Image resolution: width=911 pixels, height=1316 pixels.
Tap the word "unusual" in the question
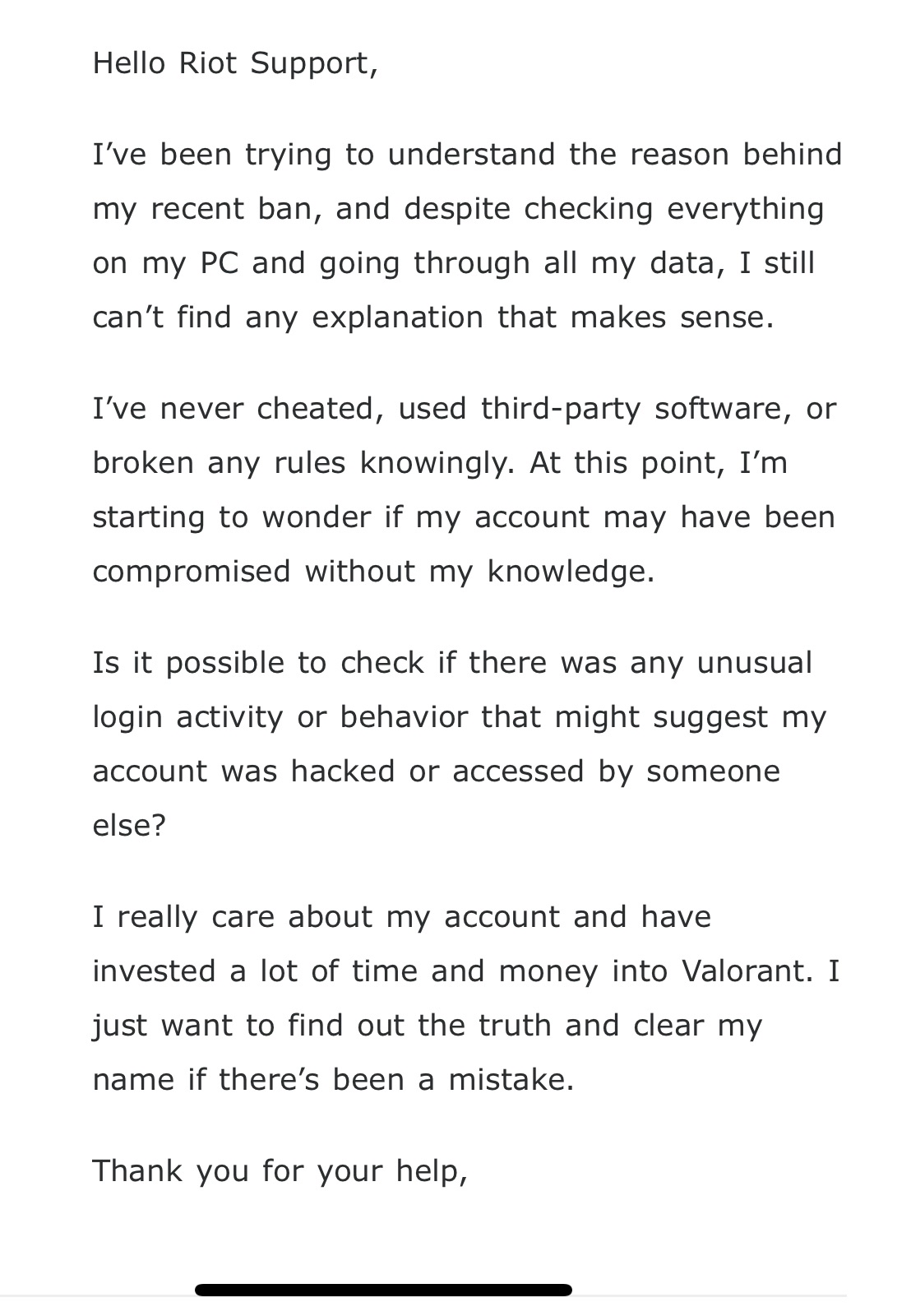point(754,662)
